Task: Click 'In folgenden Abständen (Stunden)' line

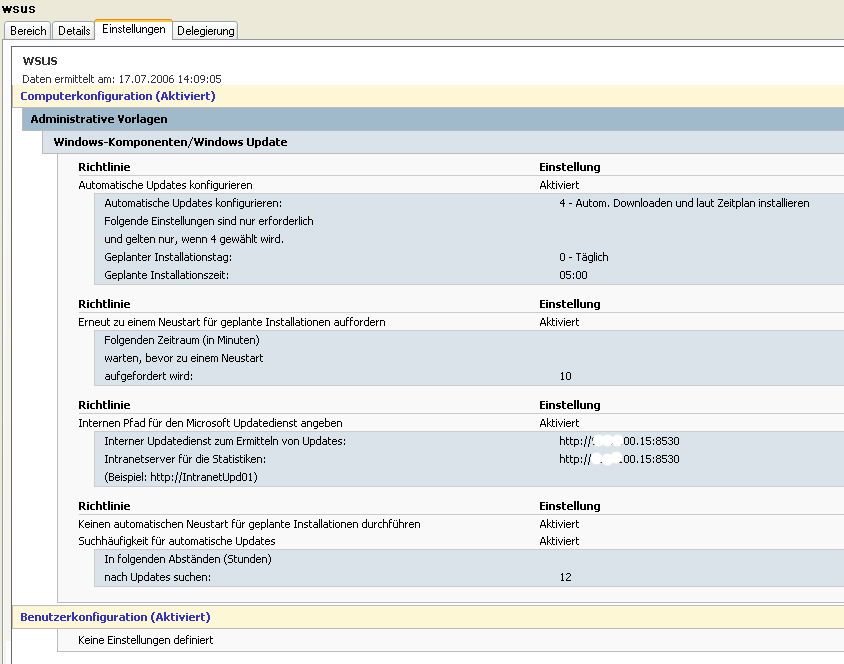Action: click(188, 559)
